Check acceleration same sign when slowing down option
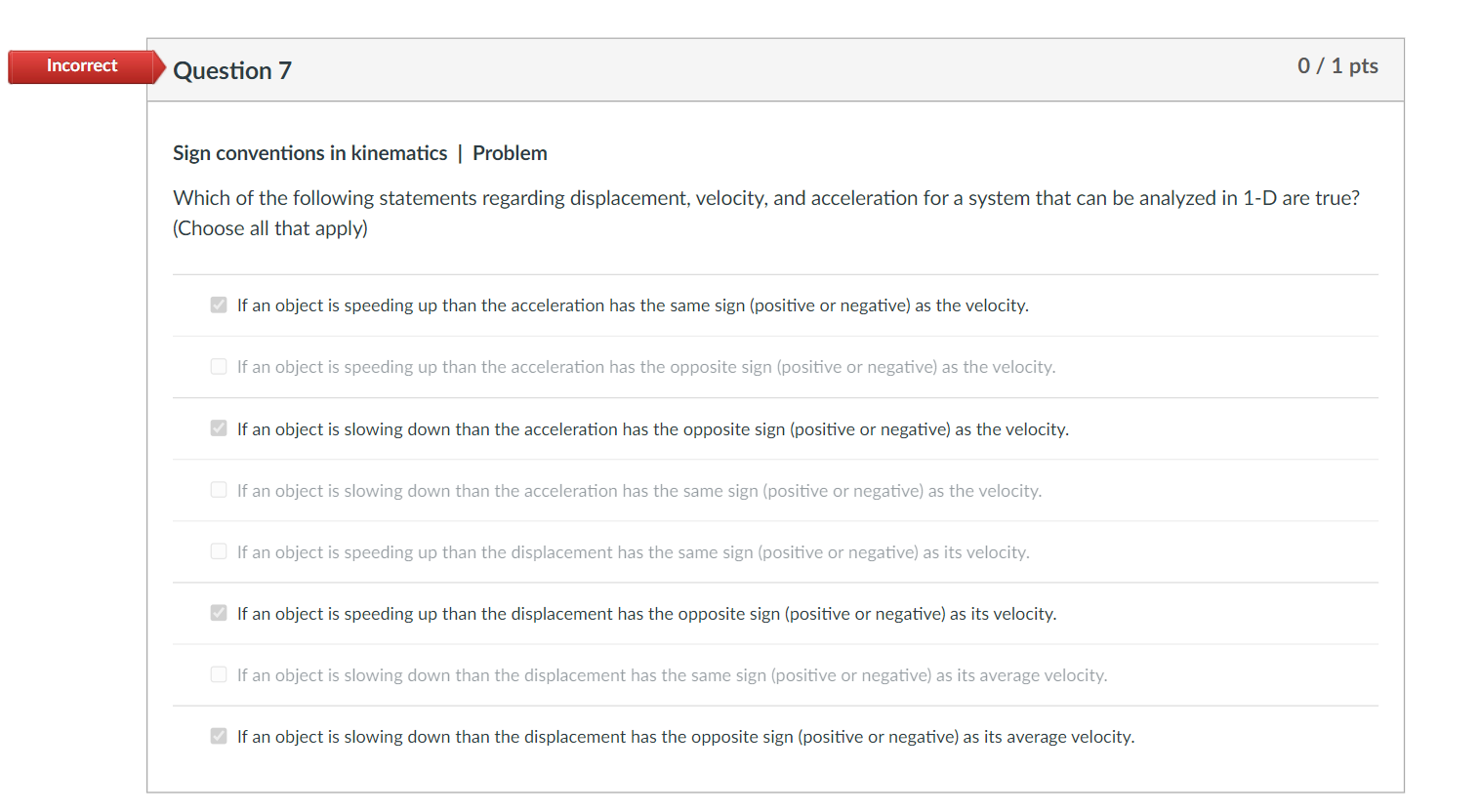Screen dimensions: 1480x812 (219, 490)
